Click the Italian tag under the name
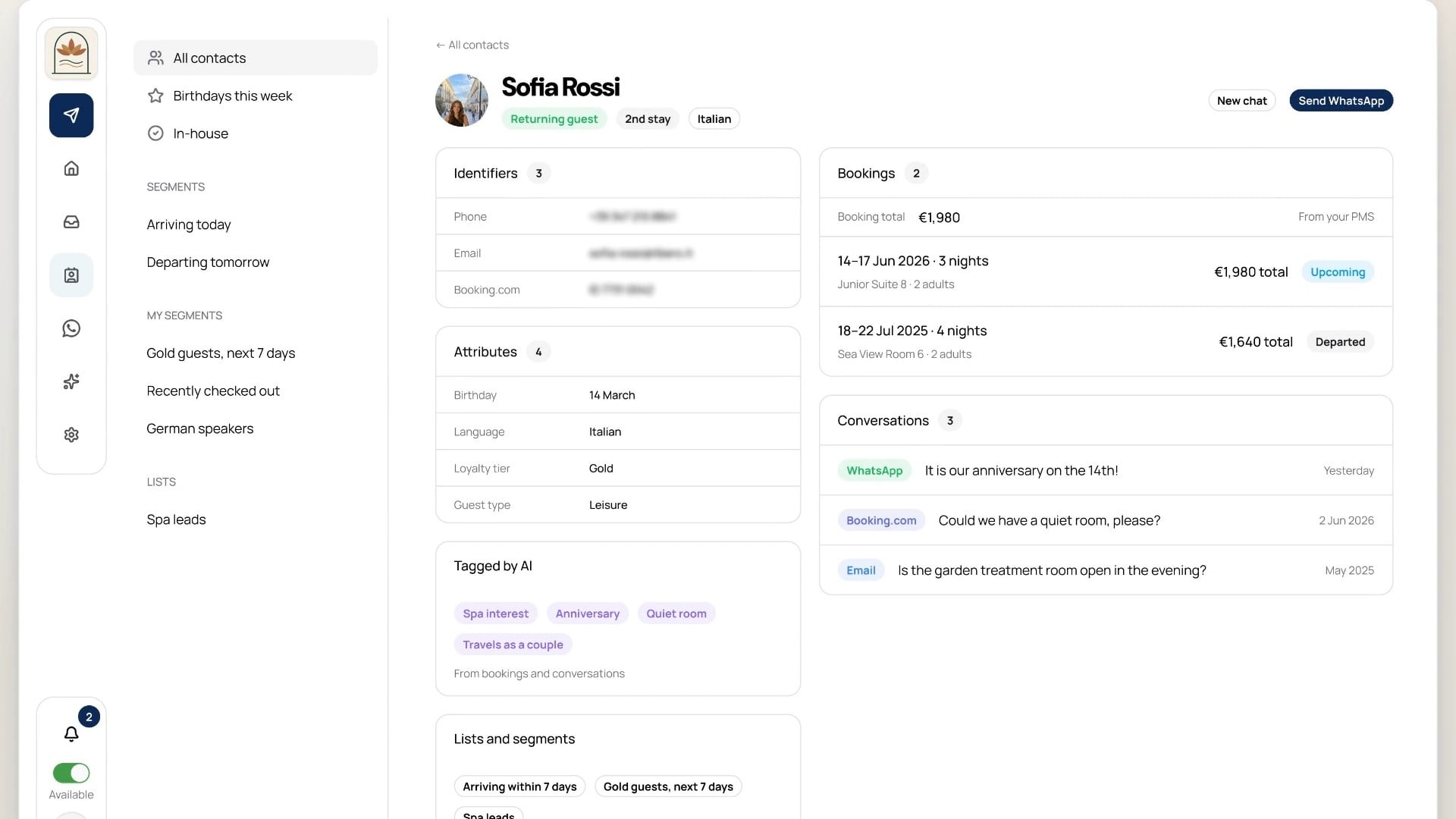 714,119
